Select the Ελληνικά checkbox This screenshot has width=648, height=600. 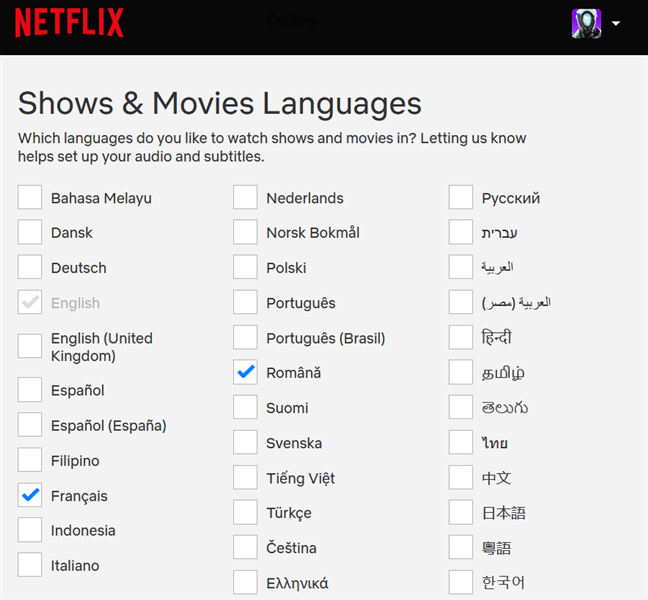tap(245, 582)
